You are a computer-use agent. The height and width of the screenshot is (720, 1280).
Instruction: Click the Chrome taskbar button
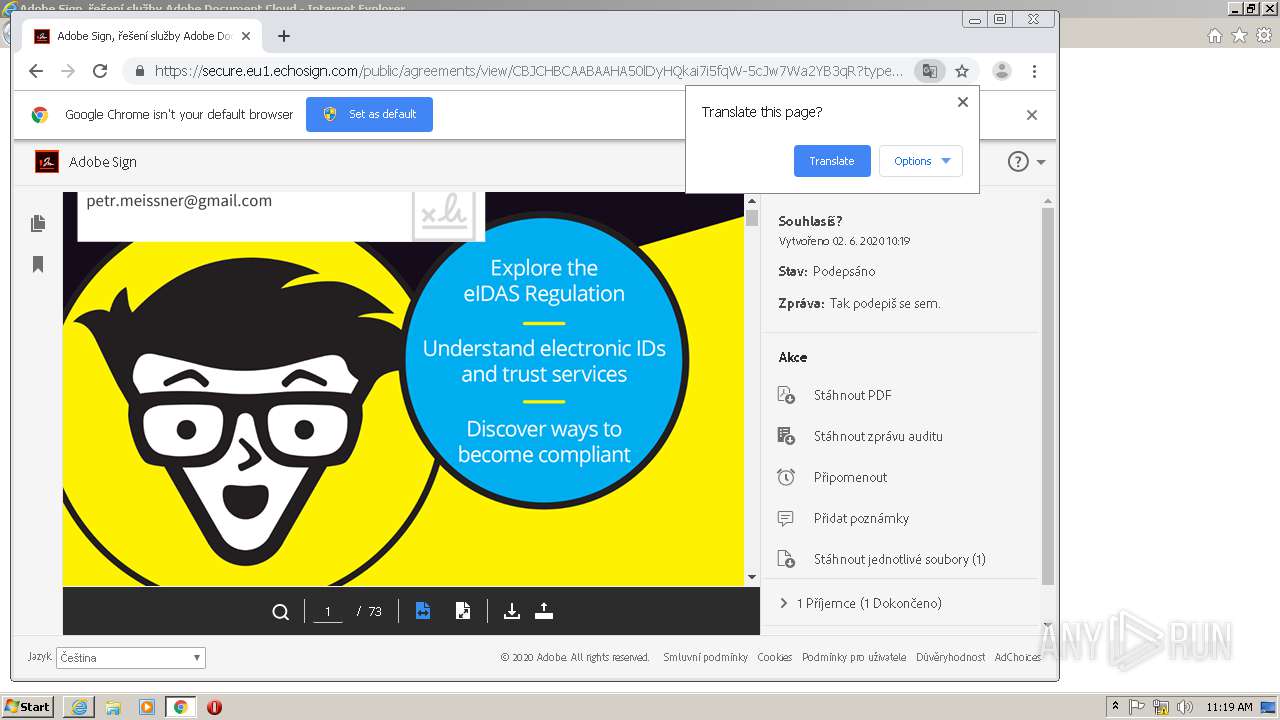pos(180,707)
